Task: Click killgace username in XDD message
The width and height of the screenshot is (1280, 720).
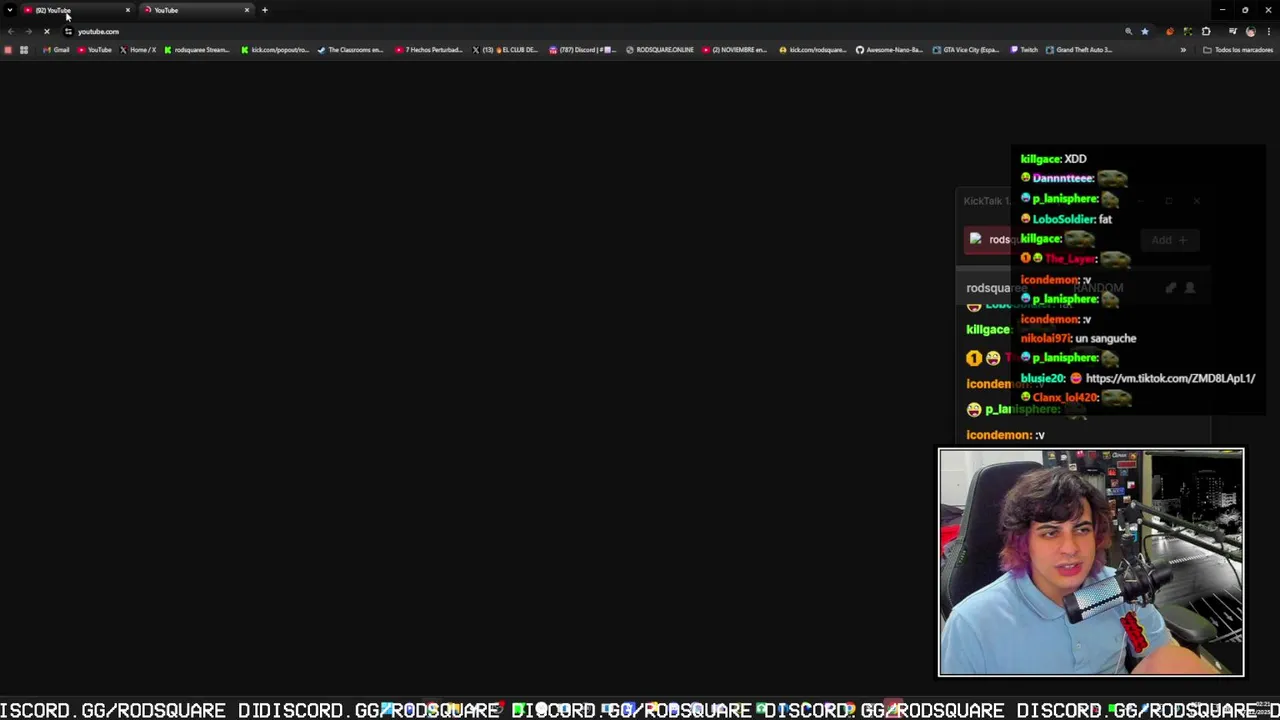Action: pyautogui.click(x=1040, y=158)
